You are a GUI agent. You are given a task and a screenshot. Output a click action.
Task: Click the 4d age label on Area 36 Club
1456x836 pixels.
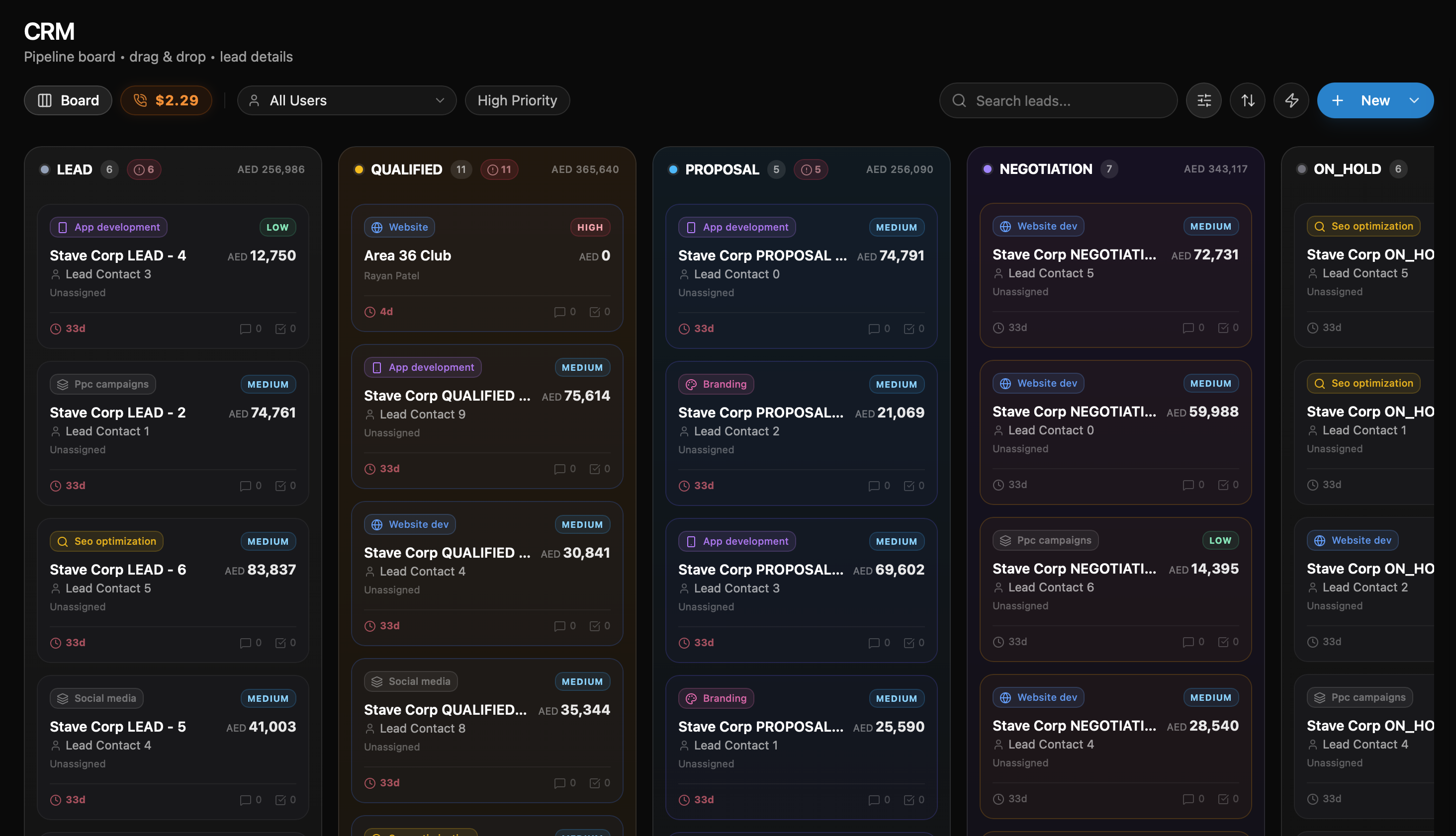tap(386, 312)
